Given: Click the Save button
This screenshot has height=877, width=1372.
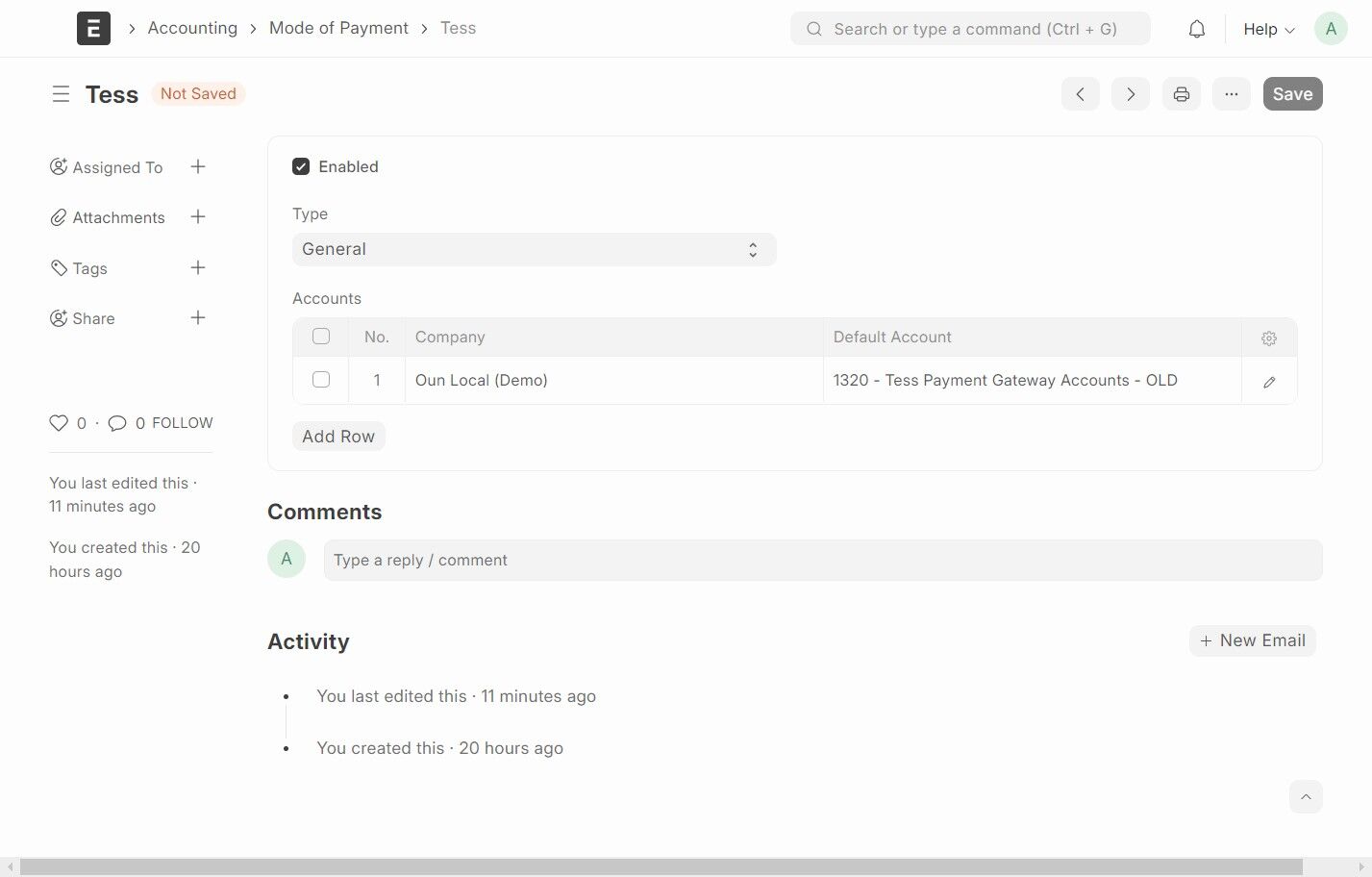Looking at the screenshot, I should pyautogui.click(x=1292, y=94).
